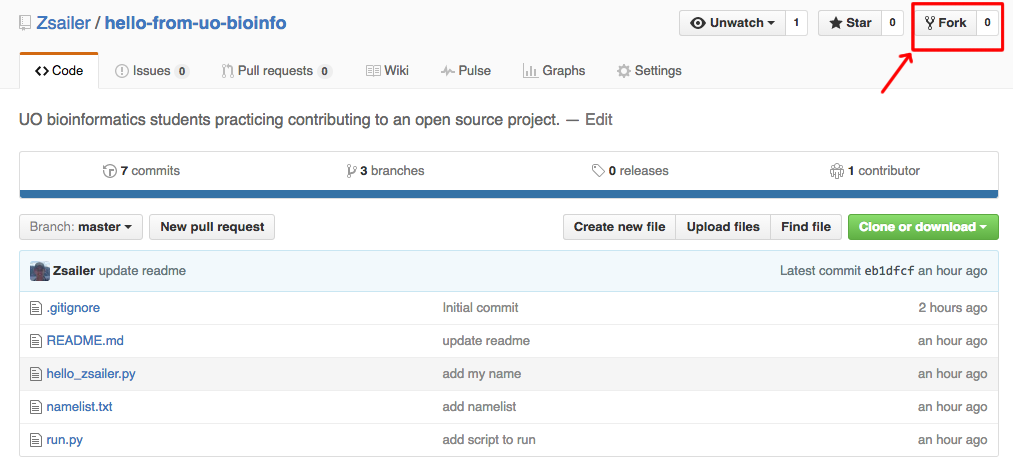1013x466 pixels.
Task: Go to the Wiki tab
Action: tap(387, 71)
